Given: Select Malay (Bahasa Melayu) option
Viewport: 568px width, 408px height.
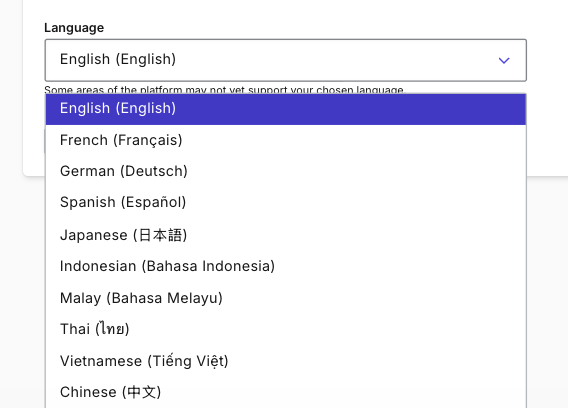Looking at the screenshot, I should [285, 298].
